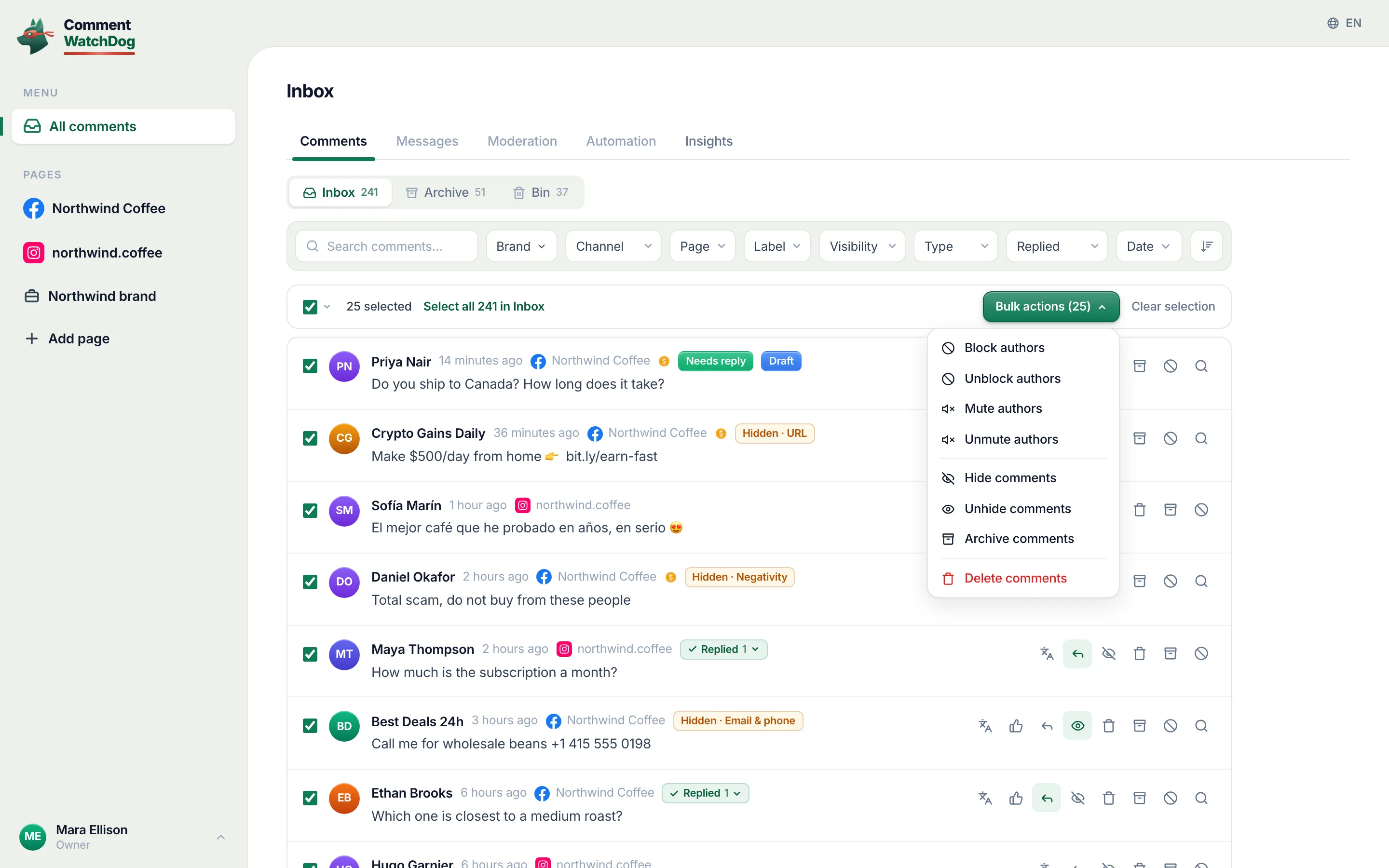Unhide Best Deals 24h's comment with eye icon
1389x868 pixels.
click(1077, 726)
